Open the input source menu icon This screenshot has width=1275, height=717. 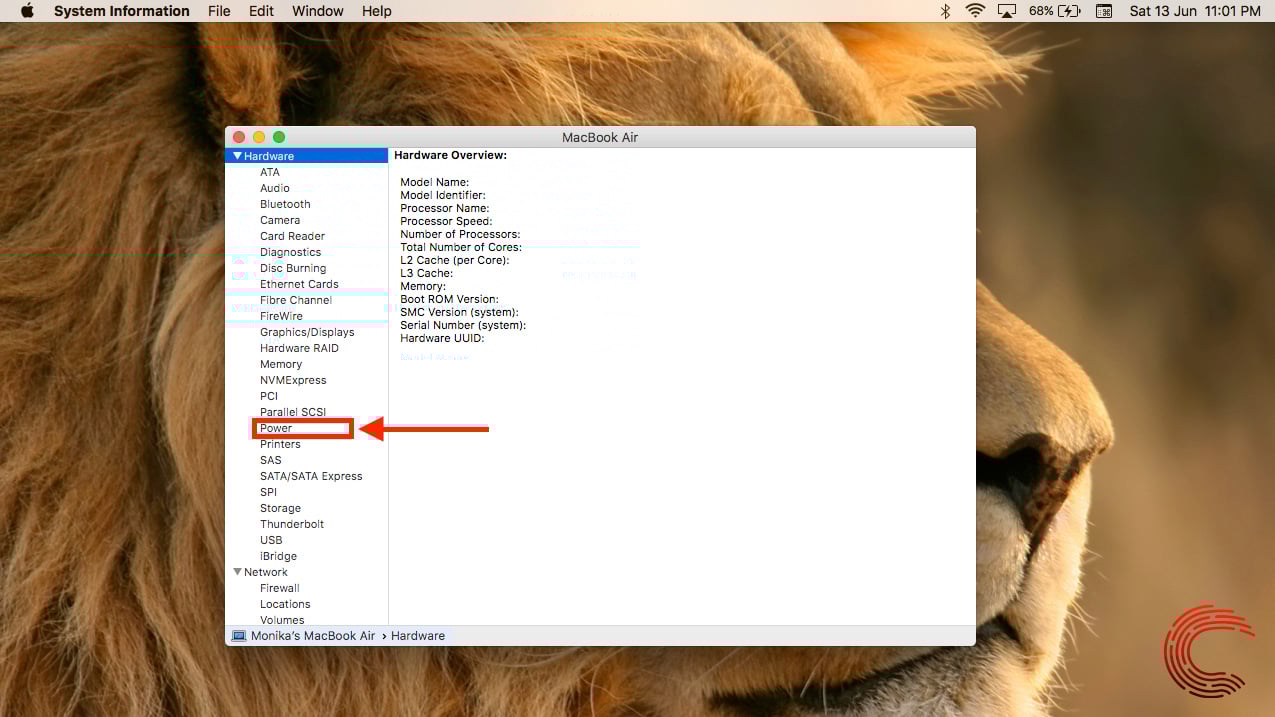tap(1104, 11)
